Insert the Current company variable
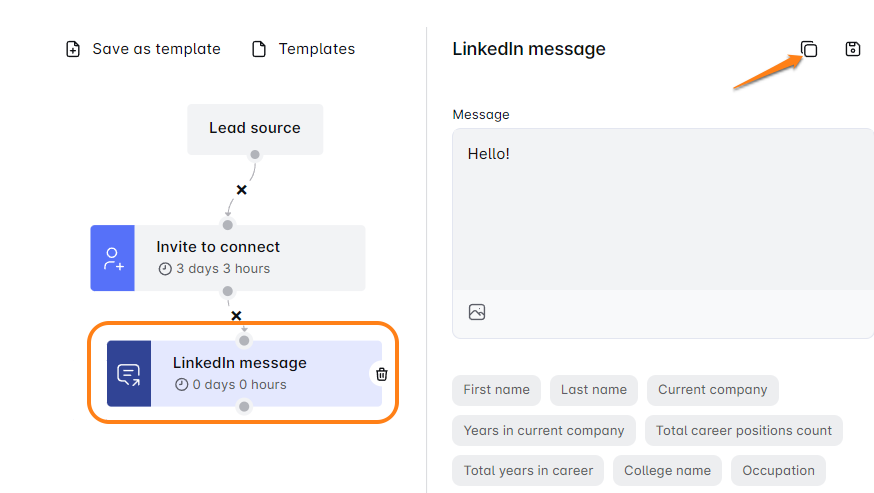The image size is (874, 493). pyautogui.click(x=712, y=390)
